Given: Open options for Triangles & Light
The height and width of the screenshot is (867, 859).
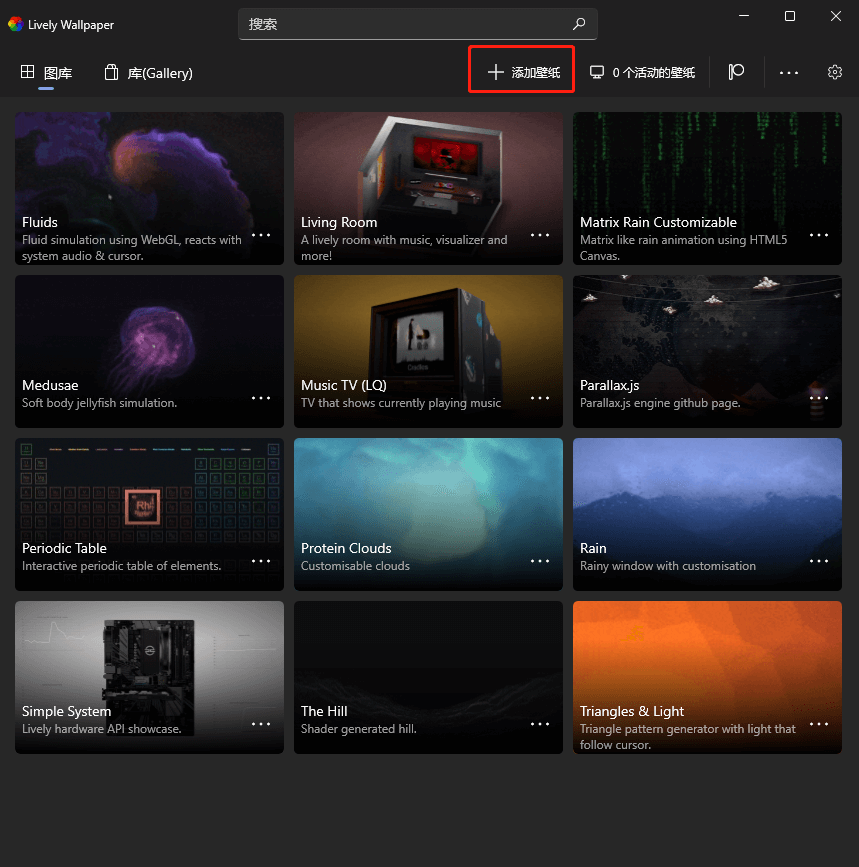Looking at the screenshot, I should click(819, 724).
